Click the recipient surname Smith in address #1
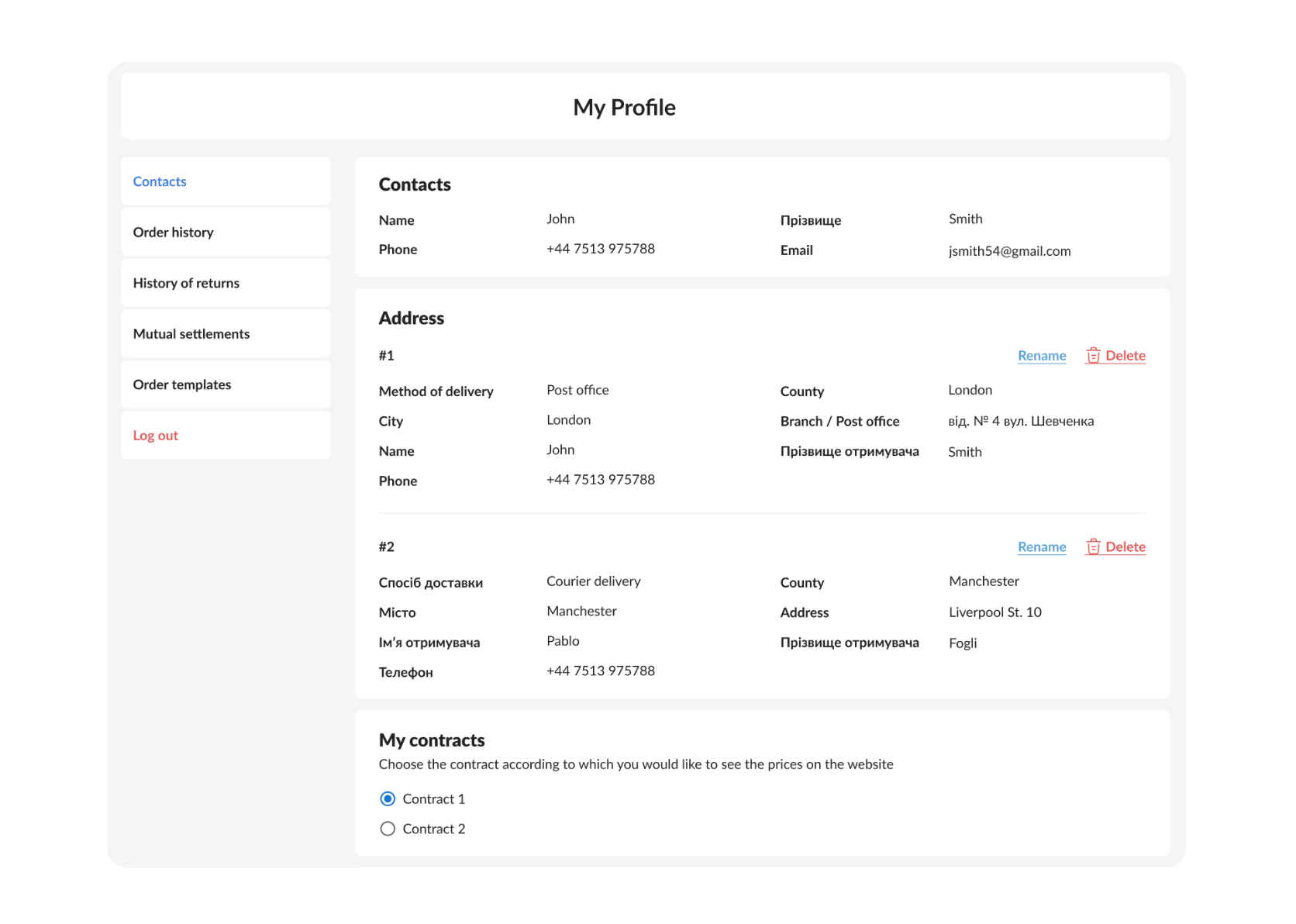1296x924 pixels. point(965,452)
